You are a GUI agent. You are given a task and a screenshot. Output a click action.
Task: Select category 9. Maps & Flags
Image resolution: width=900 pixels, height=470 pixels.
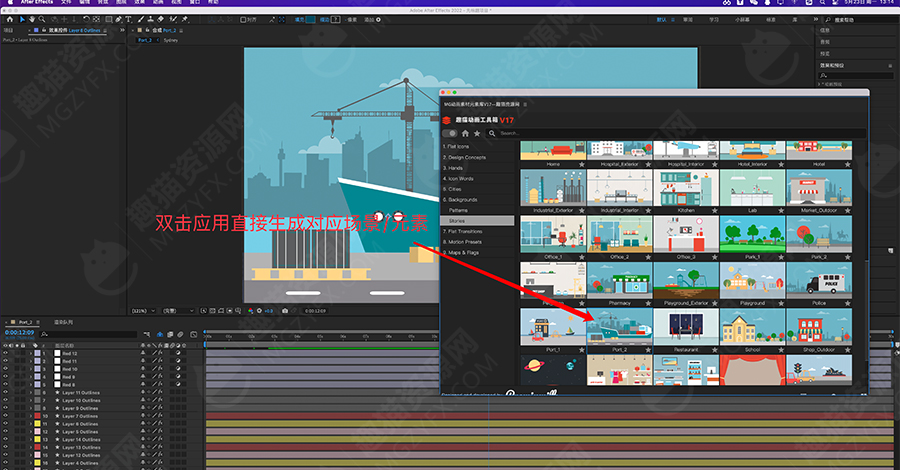[x=460, y=253]
